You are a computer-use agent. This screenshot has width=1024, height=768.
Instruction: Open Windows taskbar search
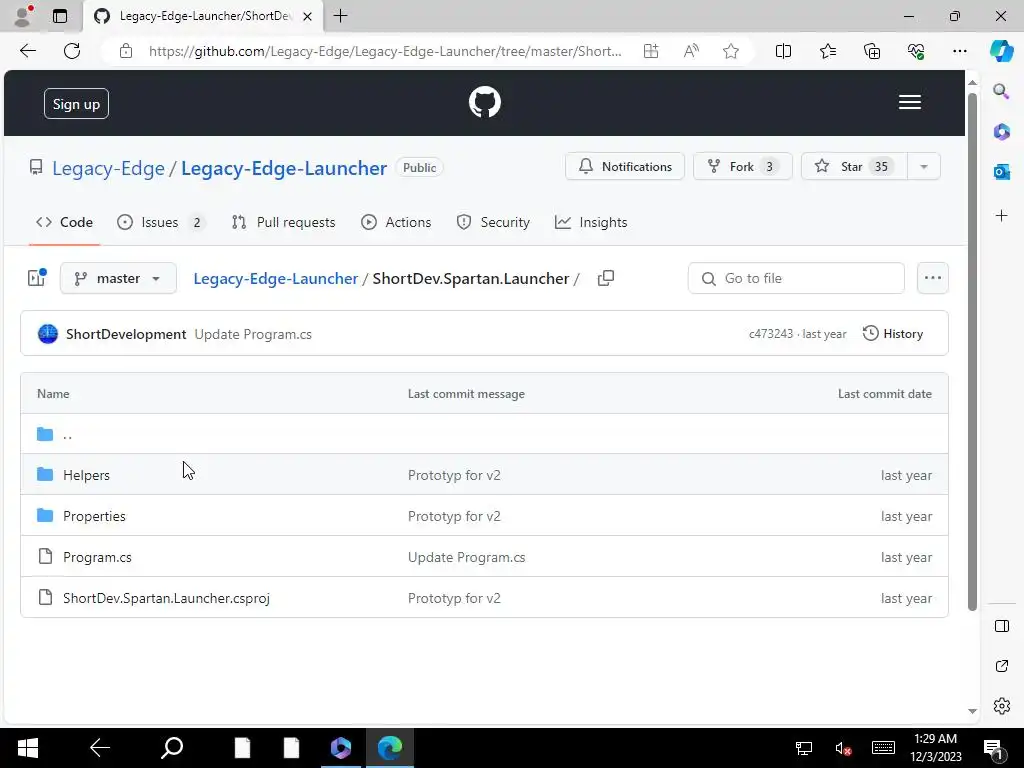[172, 748]
